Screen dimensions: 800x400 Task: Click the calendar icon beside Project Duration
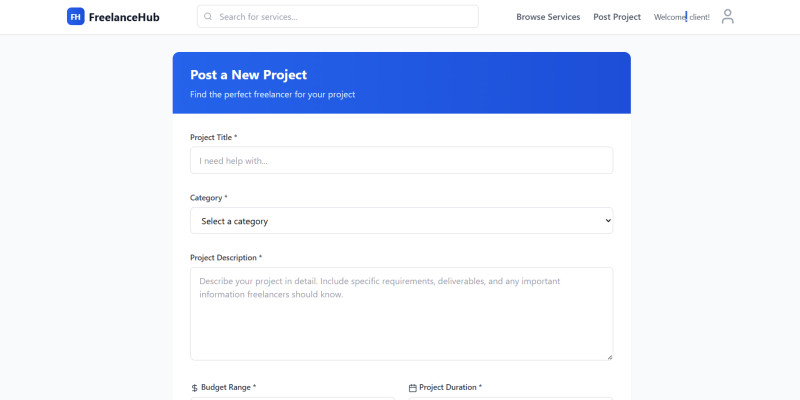coord(413,387)
